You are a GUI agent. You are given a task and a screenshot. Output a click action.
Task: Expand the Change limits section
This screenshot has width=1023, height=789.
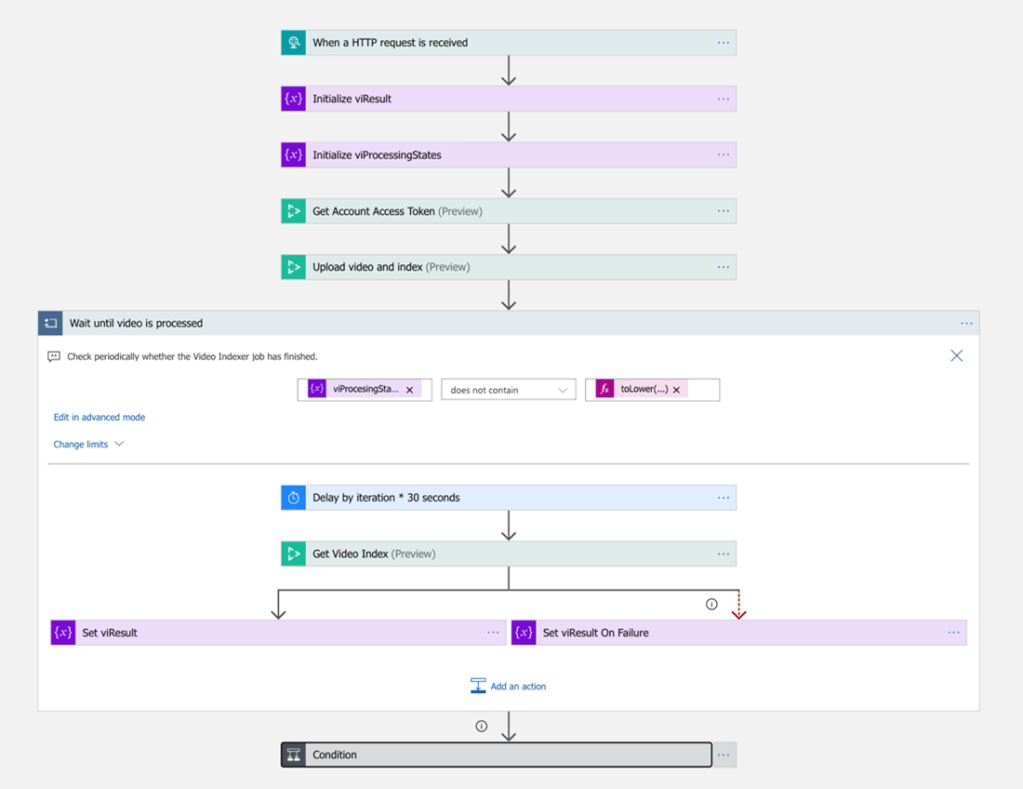[88, 444]
